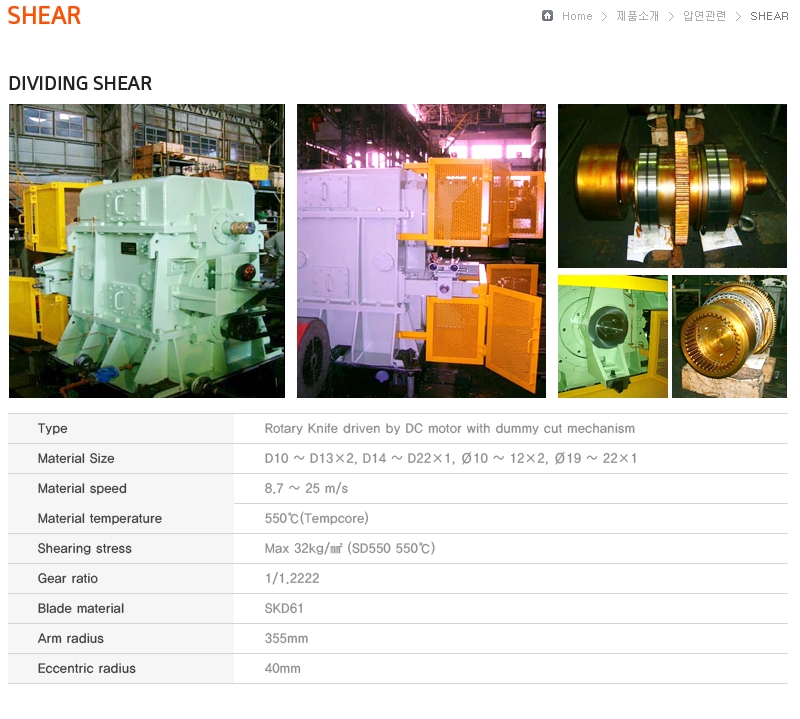Select the 'Eccentric radius' label
Image resolution: width=800 pixels, height=719 pixels.
coord(87,669)
